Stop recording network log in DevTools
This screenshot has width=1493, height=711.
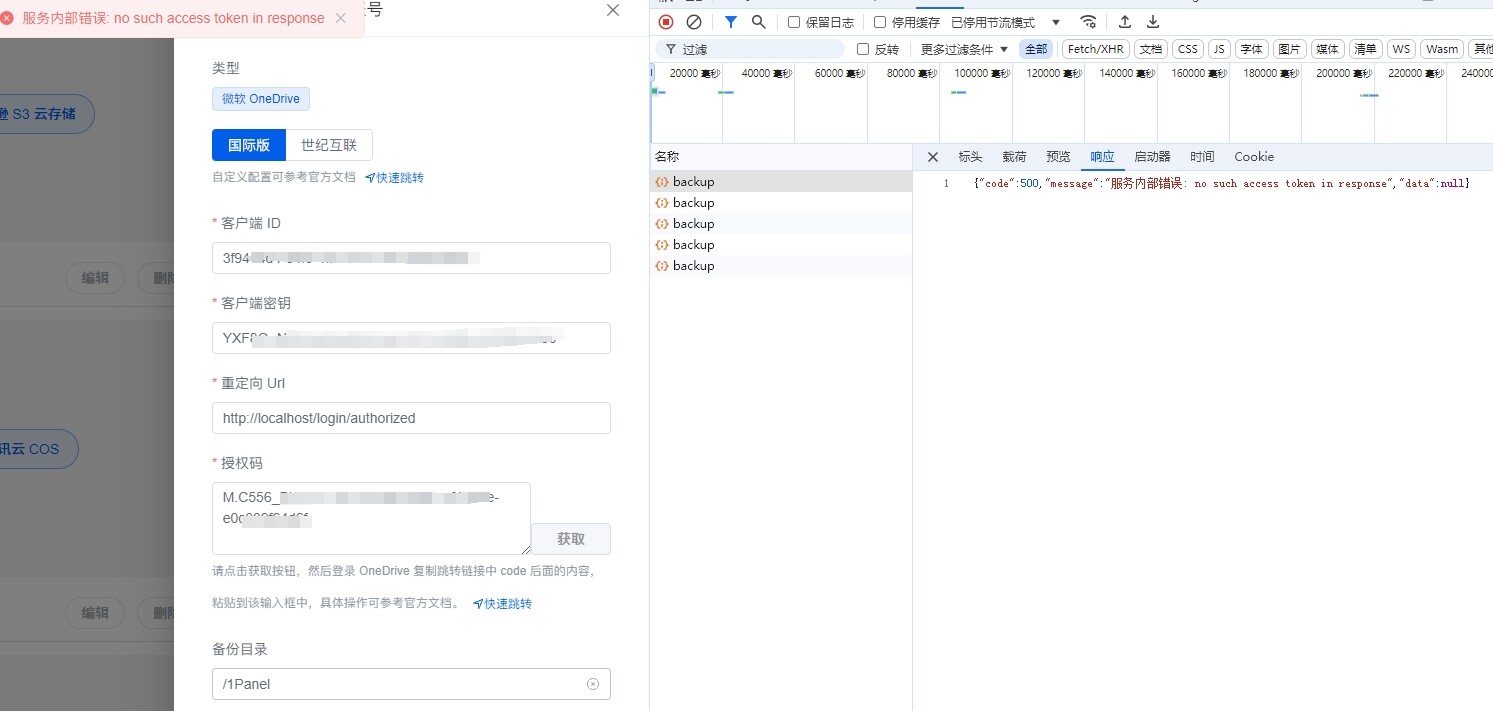click(666, 22)
